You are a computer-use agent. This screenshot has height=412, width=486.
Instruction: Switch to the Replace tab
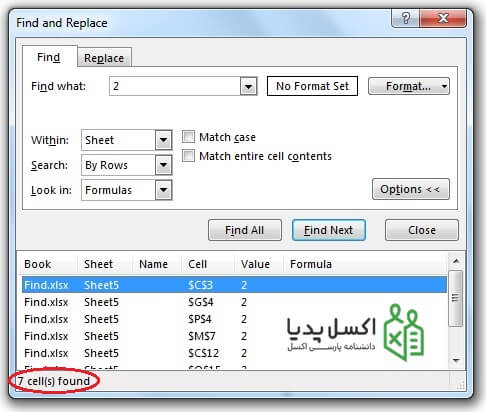pos(104,58)
